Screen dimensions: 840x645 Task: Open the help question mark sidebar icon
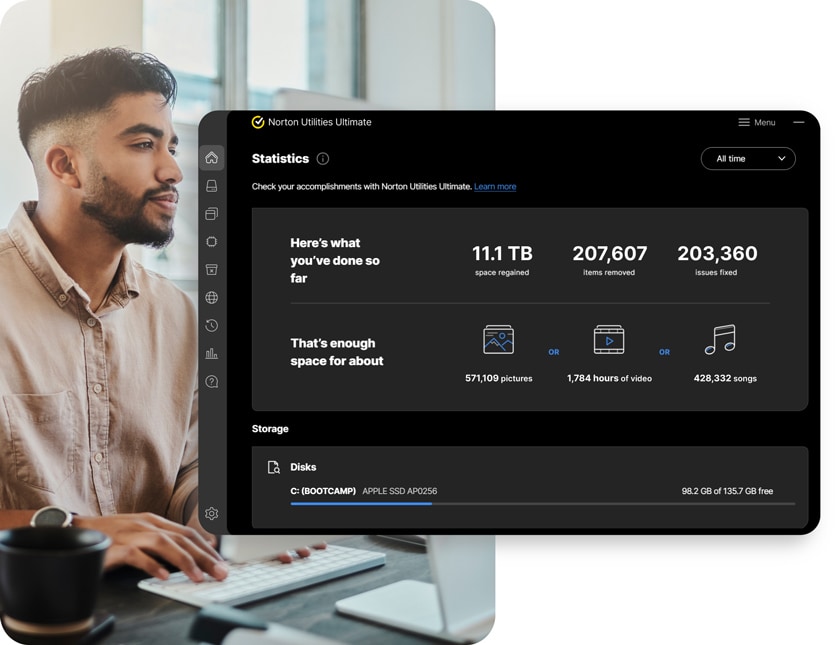[211, 382]
